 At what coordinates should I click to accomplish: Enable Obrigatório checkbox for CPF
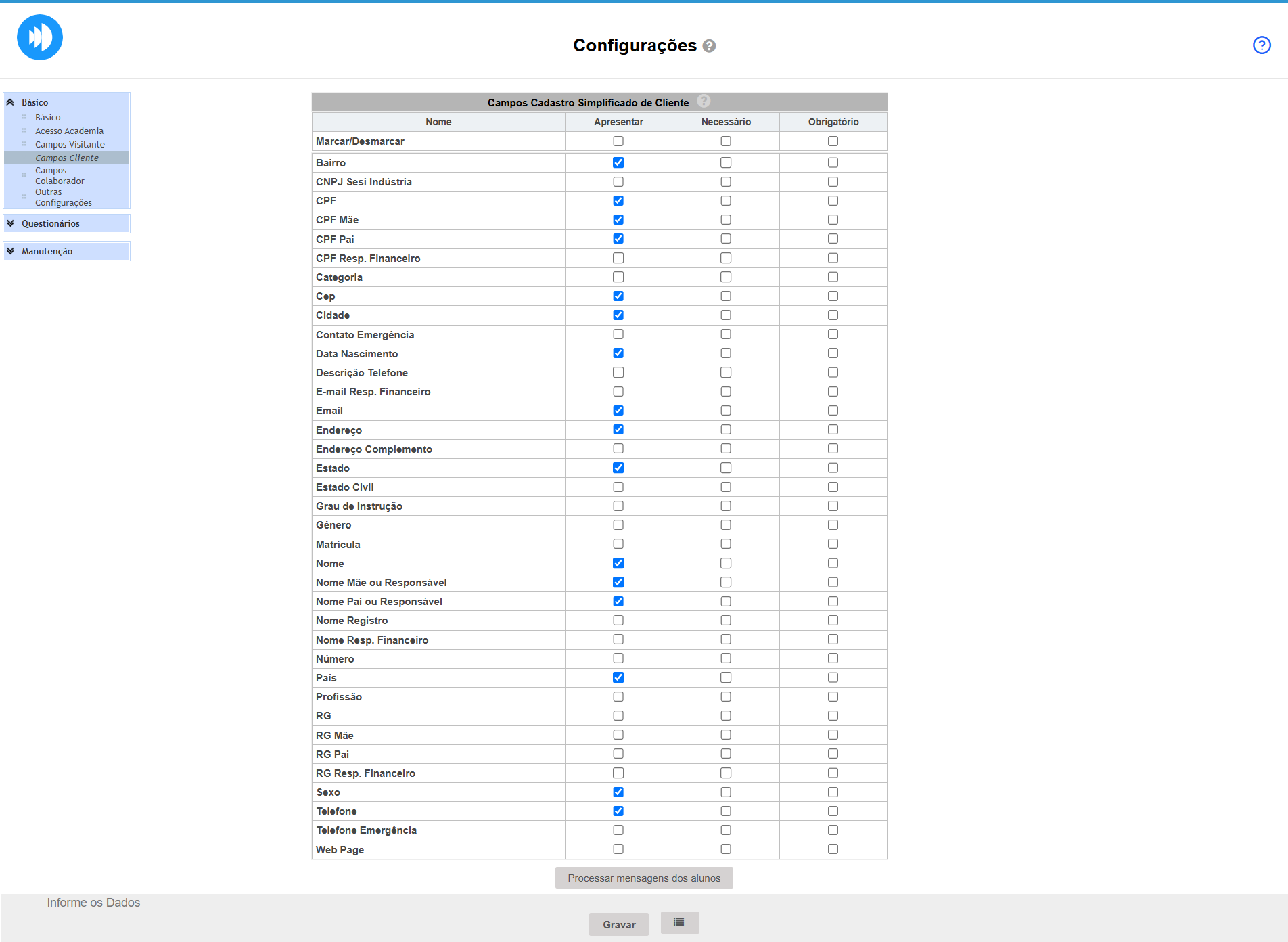833,201
